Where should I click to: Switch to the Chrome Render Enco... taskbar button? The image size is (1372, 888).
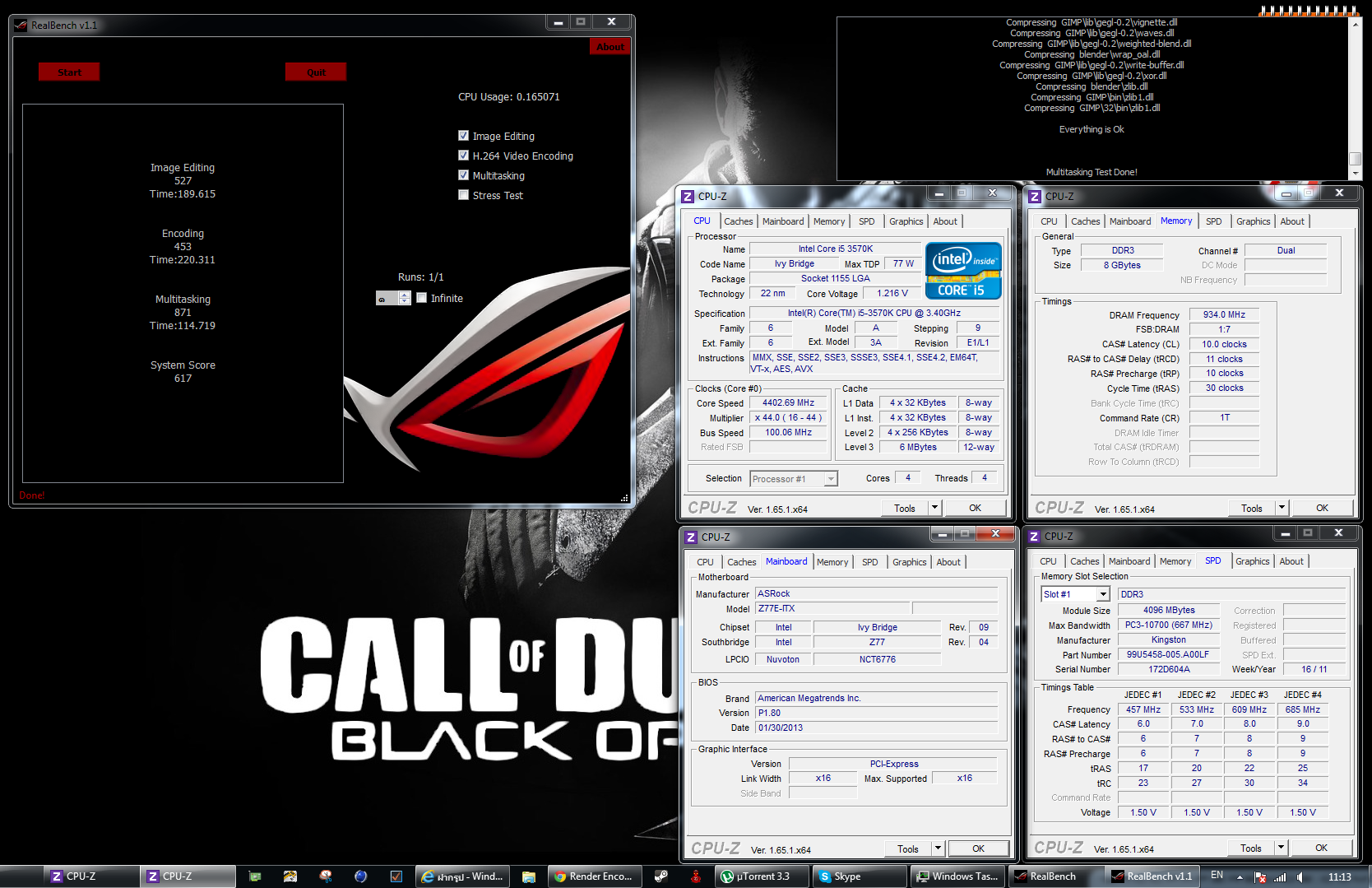point(594,876)
